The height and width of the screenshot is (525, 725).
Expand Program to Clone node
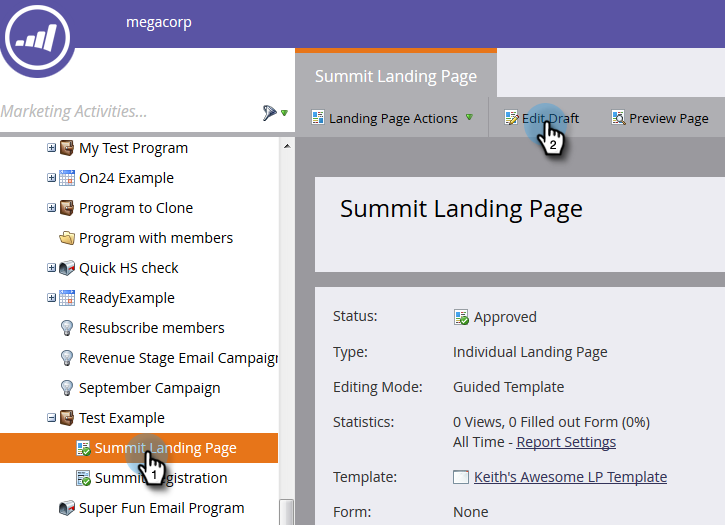tap(51, 208)
